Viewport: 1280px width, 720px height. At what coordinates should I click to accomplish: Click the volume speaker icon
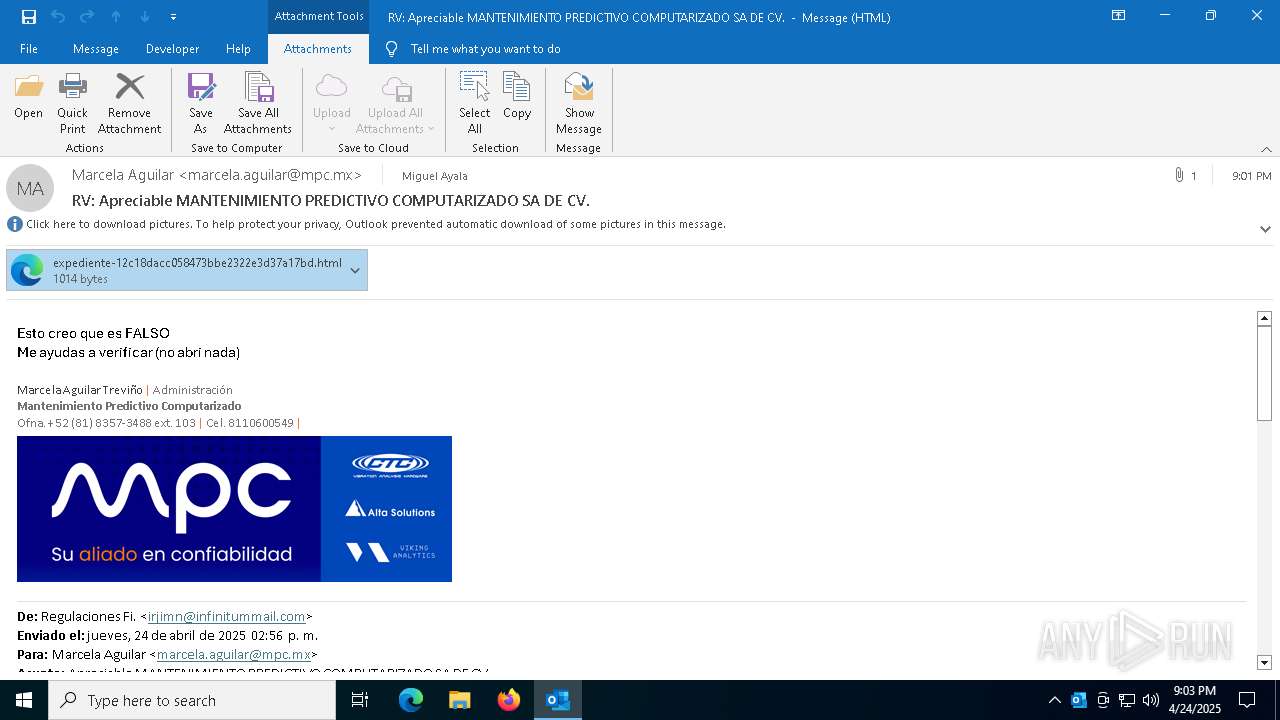coord(1151,700)
